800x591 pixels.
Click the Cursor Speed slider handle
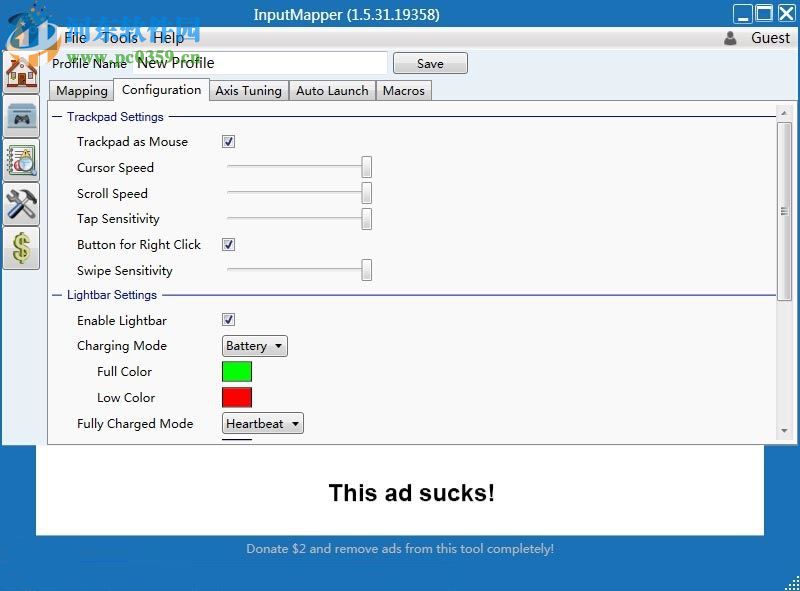pyautogui.click(x=366, y=167)
